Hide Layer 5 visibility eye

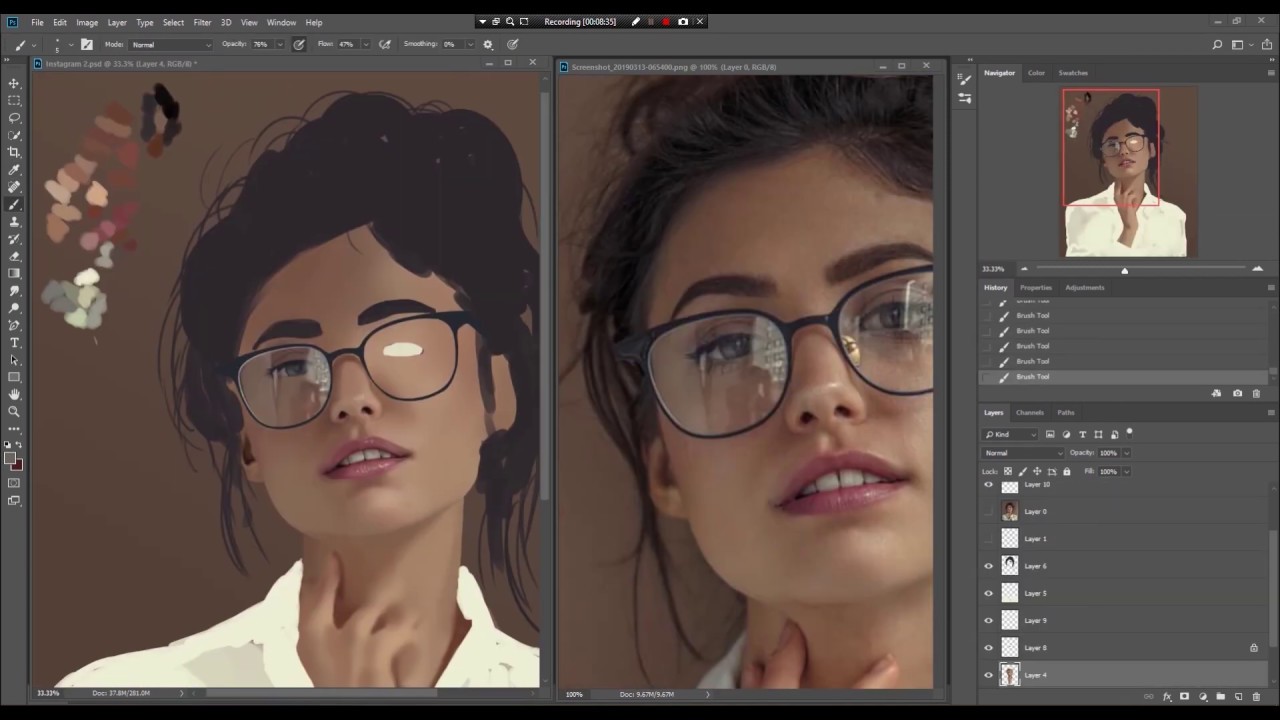pos(989,593)
